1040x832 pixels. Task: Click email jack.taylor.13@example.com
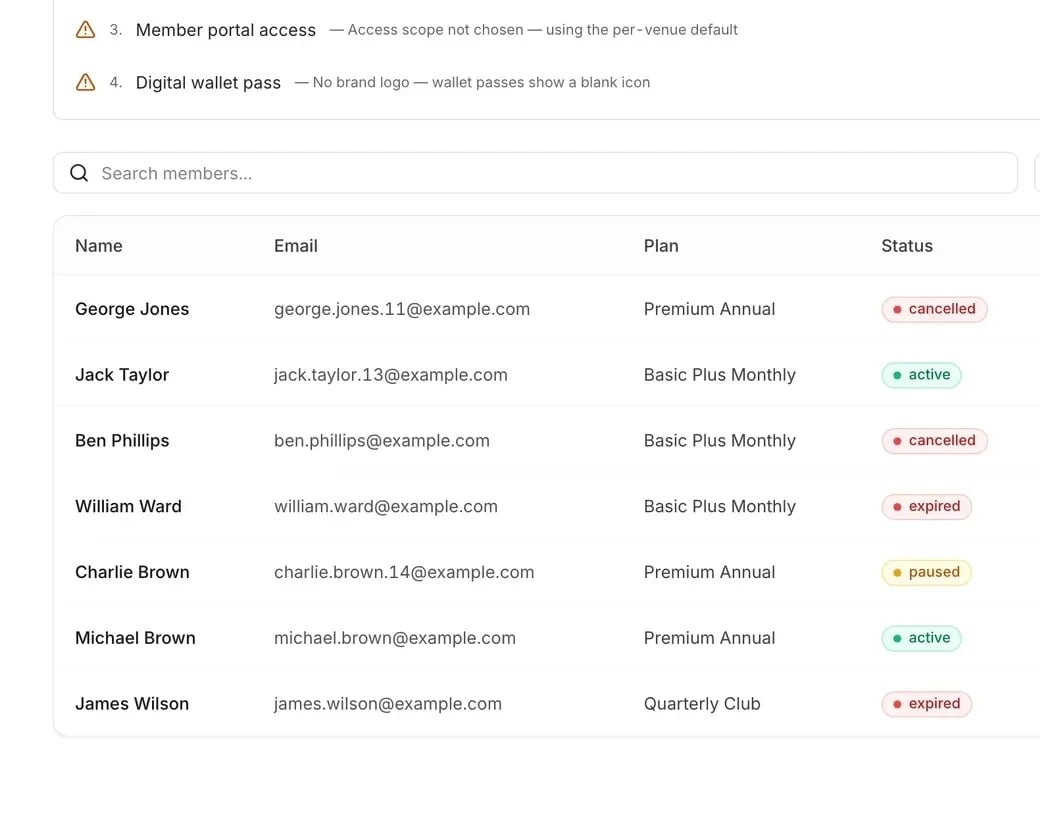[391, 375]
